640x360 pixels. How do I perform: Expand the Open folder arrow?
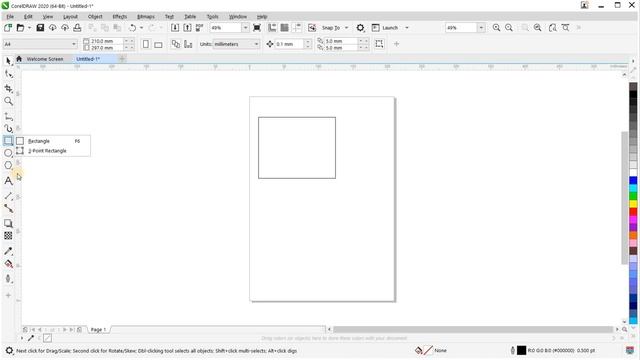(x=29, y=28)
